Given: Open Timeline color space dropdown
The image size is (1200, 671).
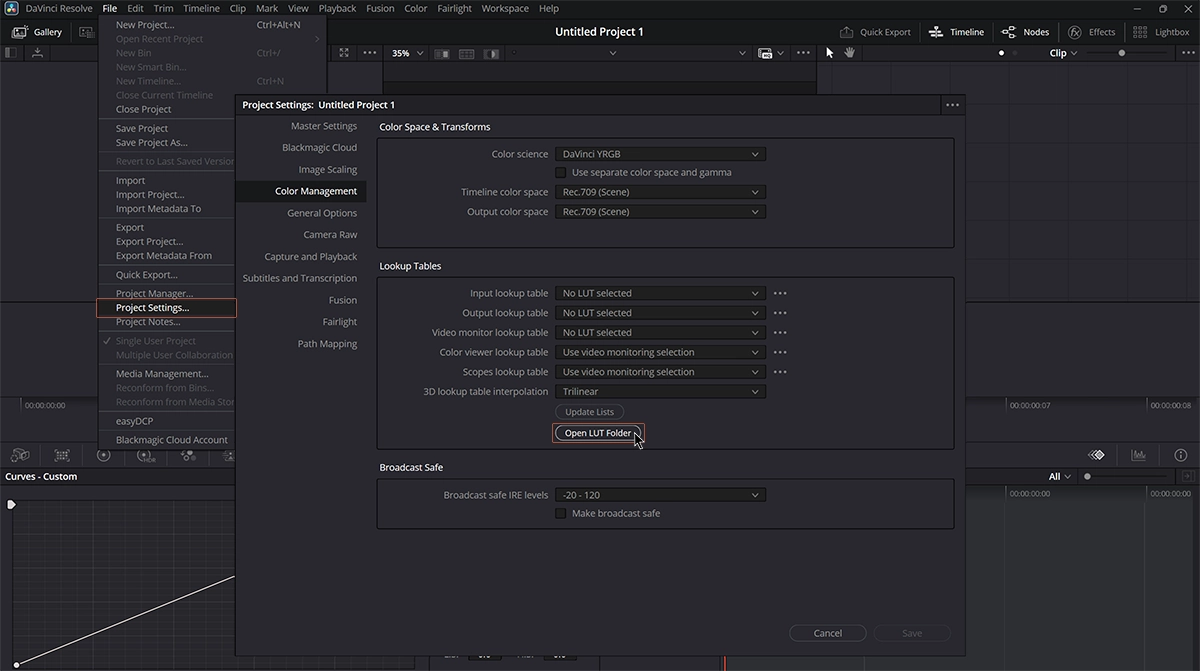Looking at the screenshot, I should [660, 192].
